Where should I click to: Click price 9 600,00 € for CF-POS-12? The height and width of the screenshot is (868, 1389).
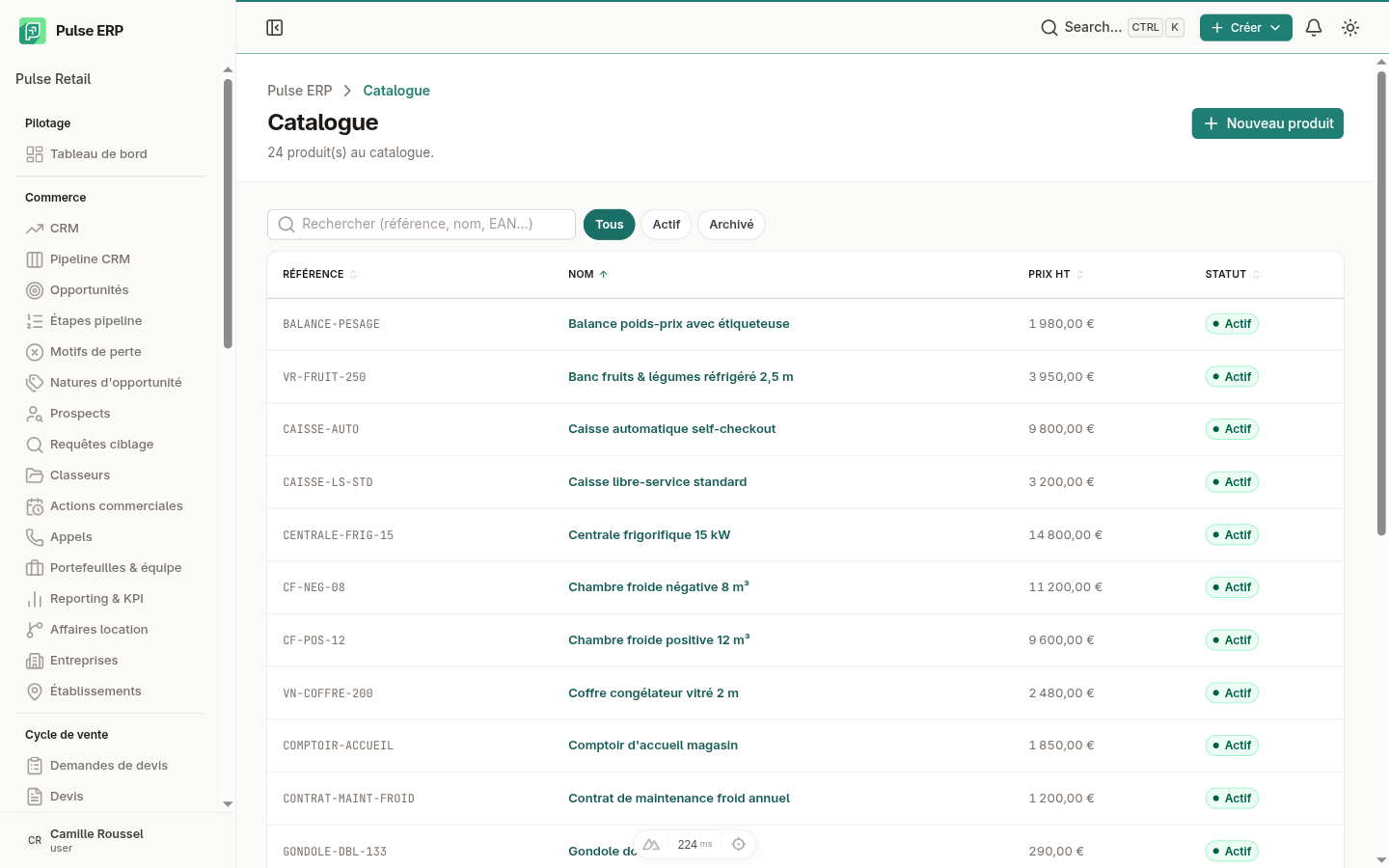1061,640
